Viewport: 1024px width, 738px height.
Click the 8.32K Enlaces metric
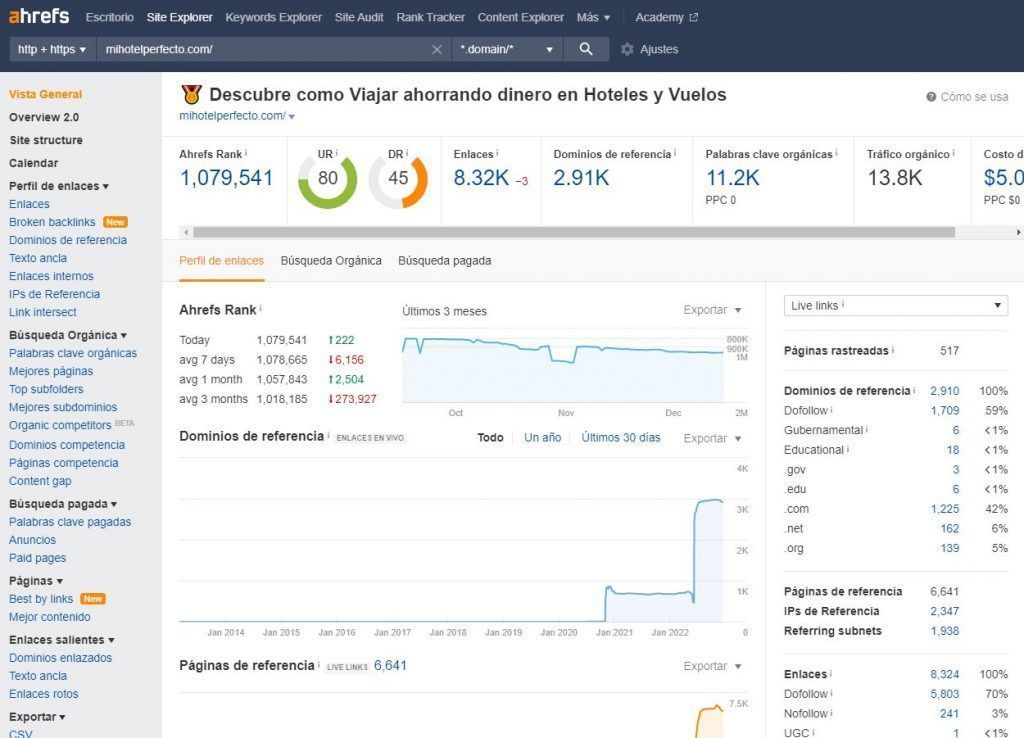click(481, 178)
